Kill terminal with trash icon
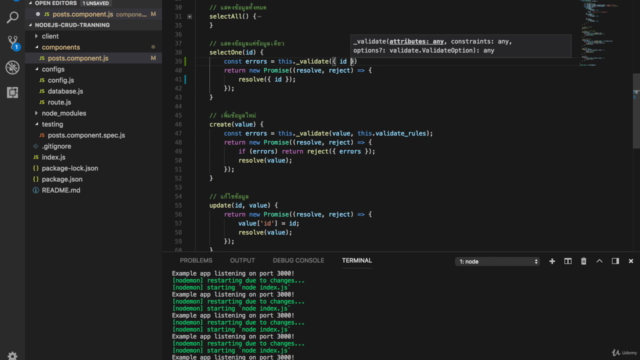Image resolution: width=640 pixels, height=360 pixels. 584,261
